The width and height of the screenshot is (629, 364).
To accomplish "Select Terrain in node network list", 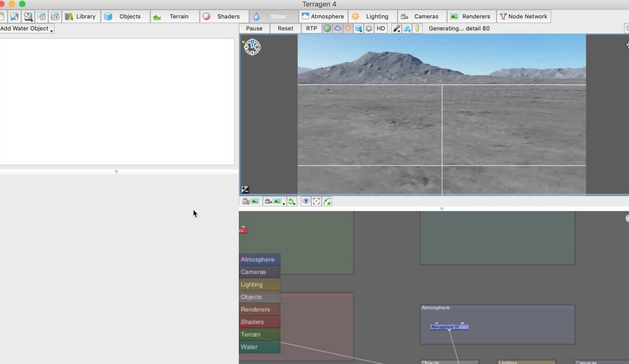I will [x=260, y=334].
